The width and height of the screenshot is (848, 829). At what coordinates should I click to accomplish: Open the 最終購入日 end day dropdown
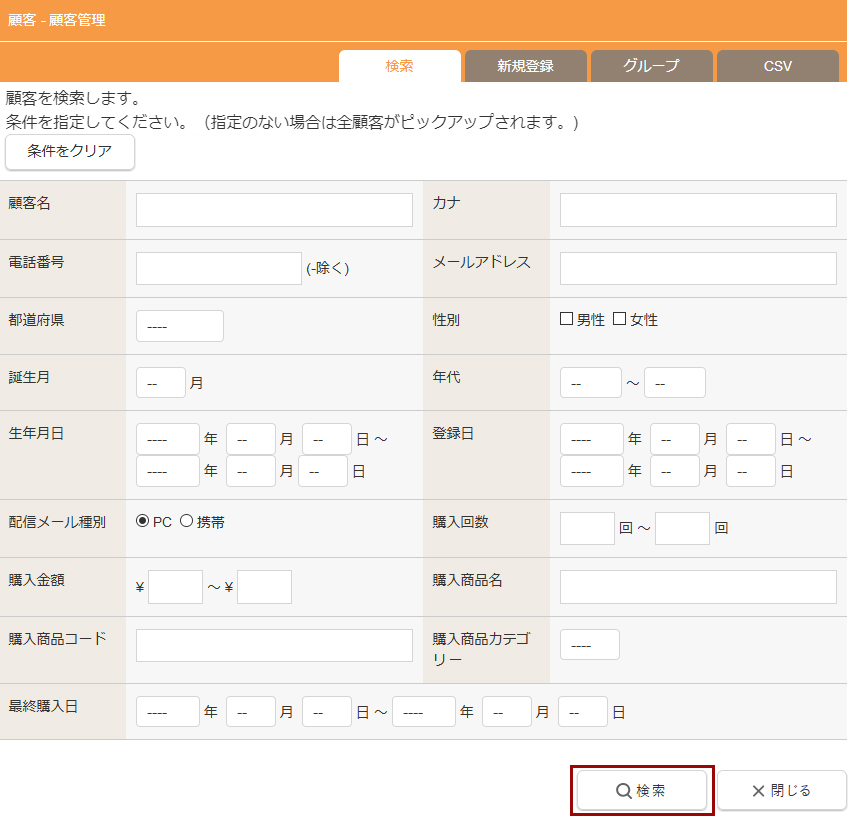583,712
